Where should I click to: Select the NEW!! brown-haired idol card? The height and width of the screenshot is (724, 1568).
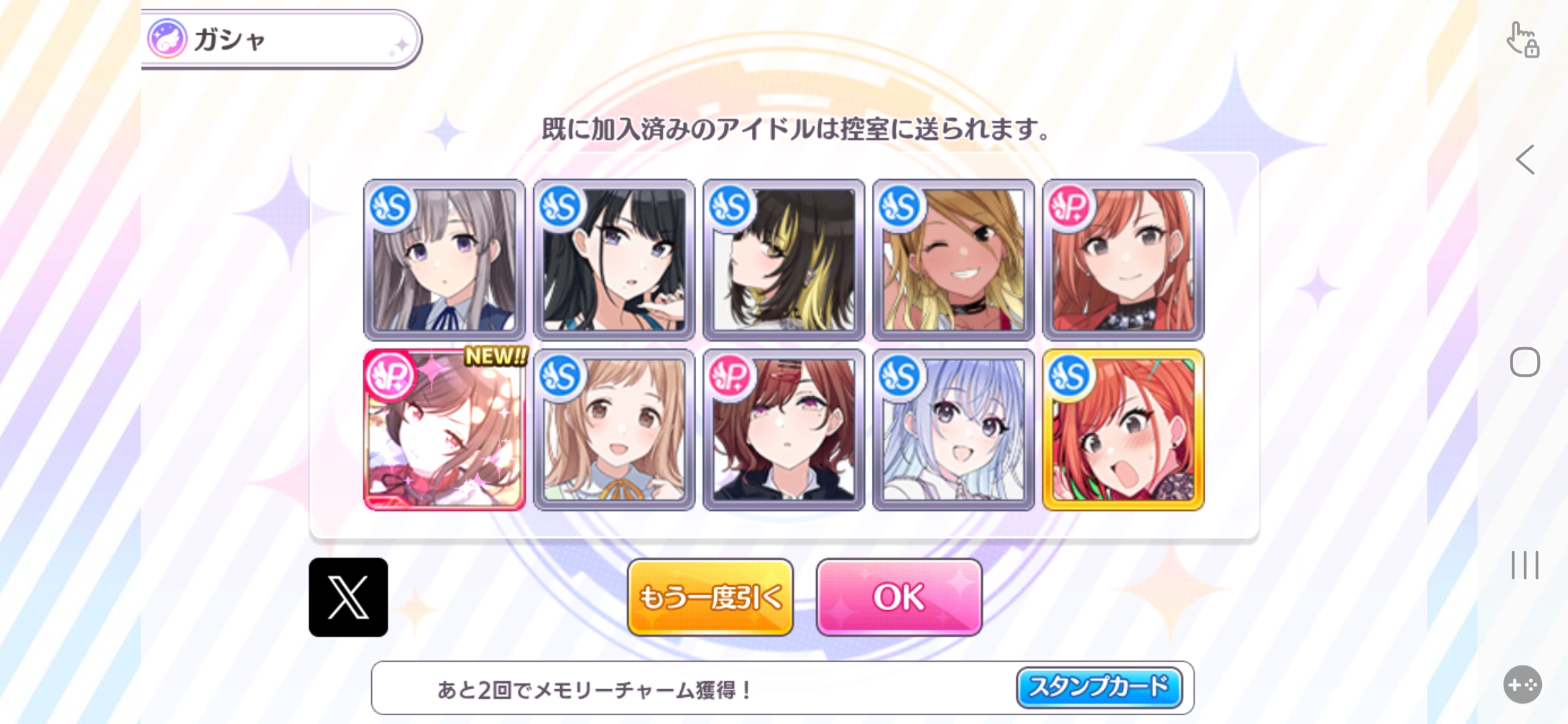tap(445, 429)
